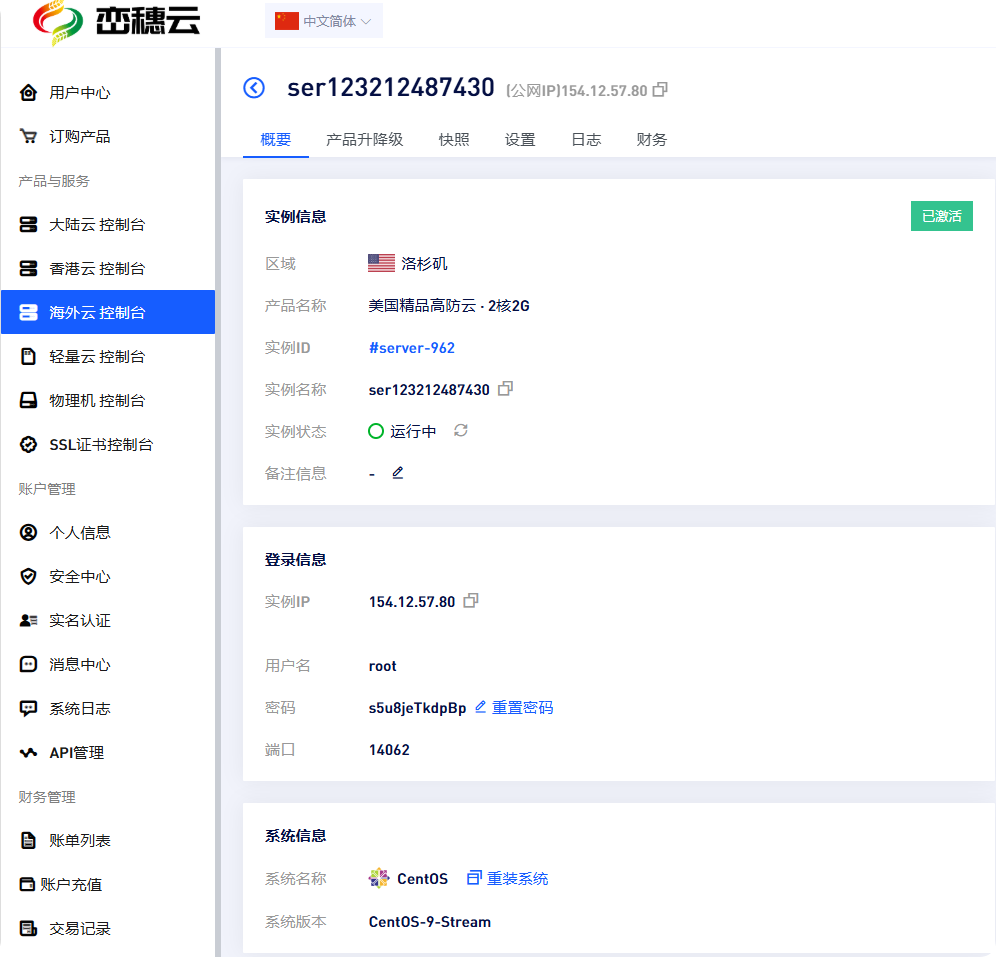
Task: Click the CentOS logo icon
Action: tap(379, 878)
